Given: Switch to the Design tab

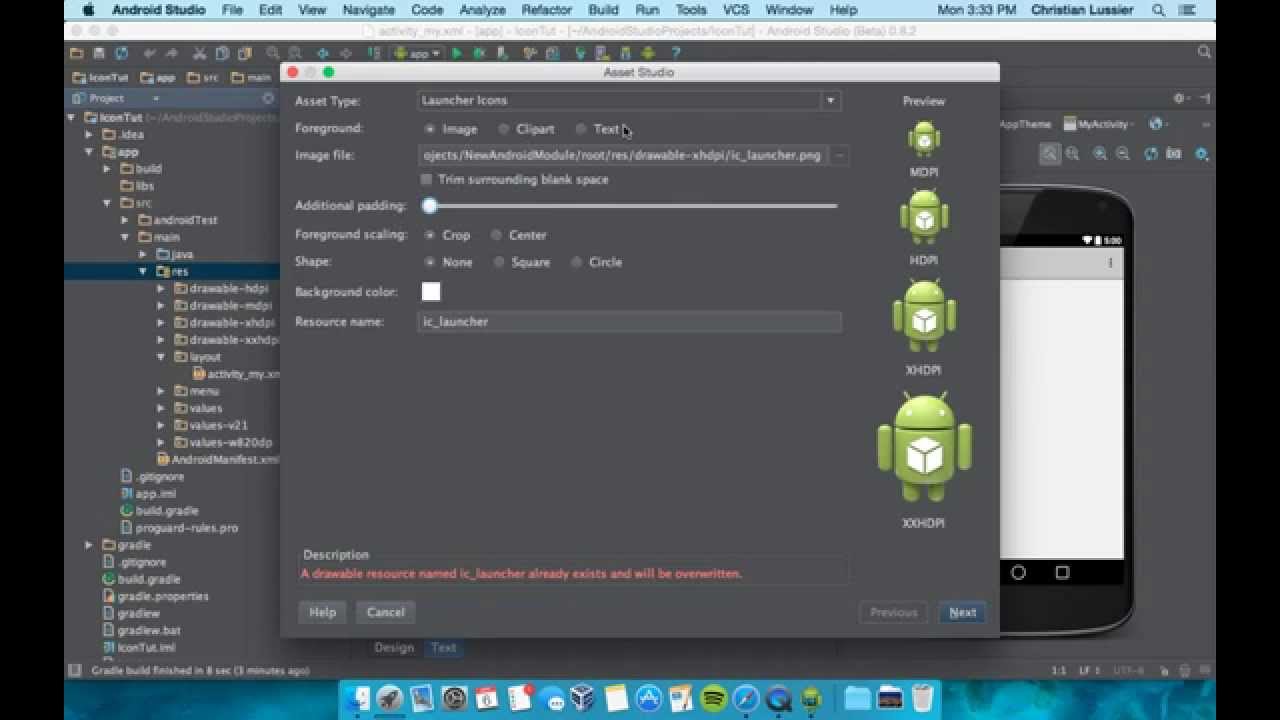Looking at the screenshot, I should [x=393, y=647].
